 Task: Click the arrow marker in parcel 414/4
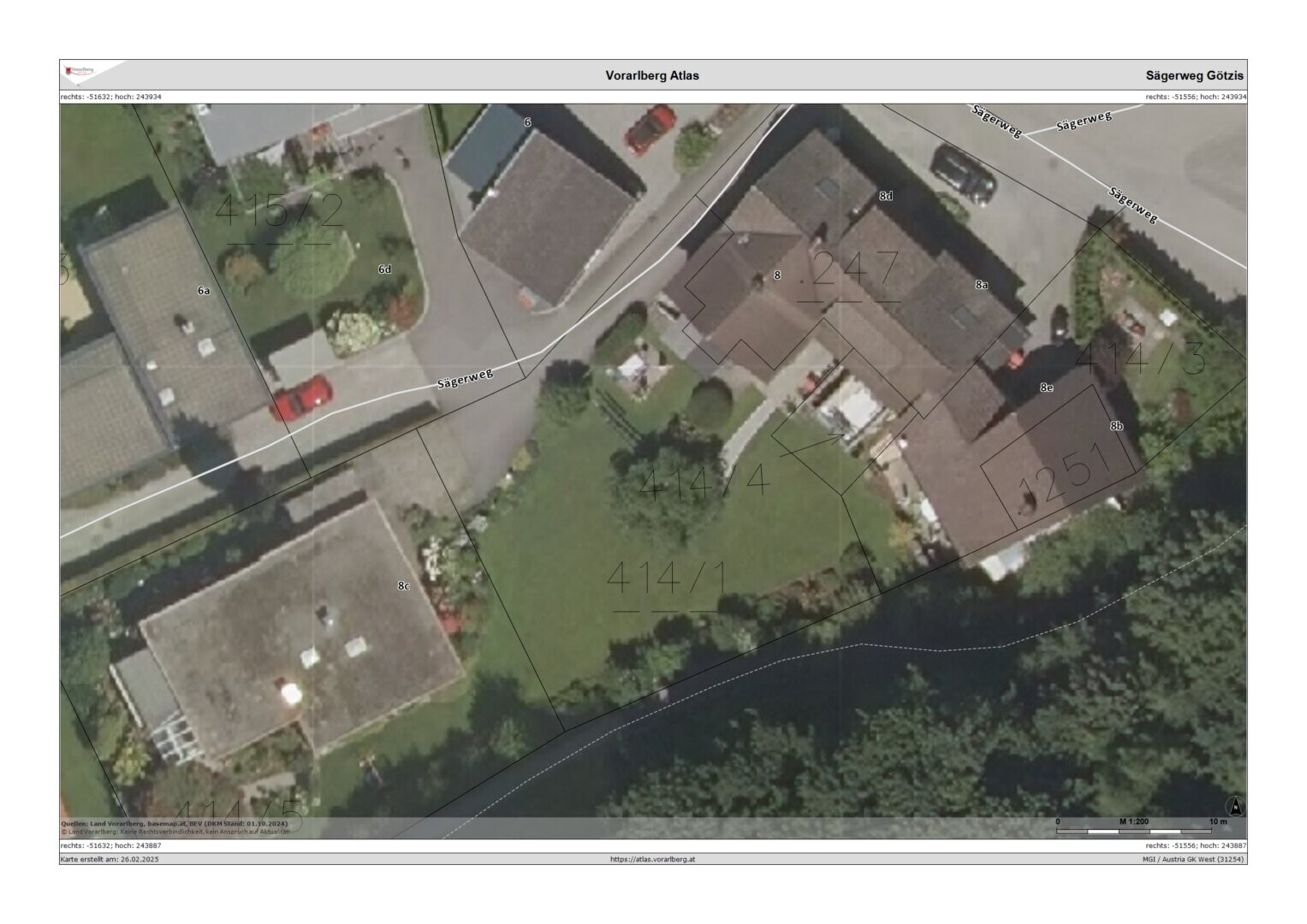pos(811,444)
